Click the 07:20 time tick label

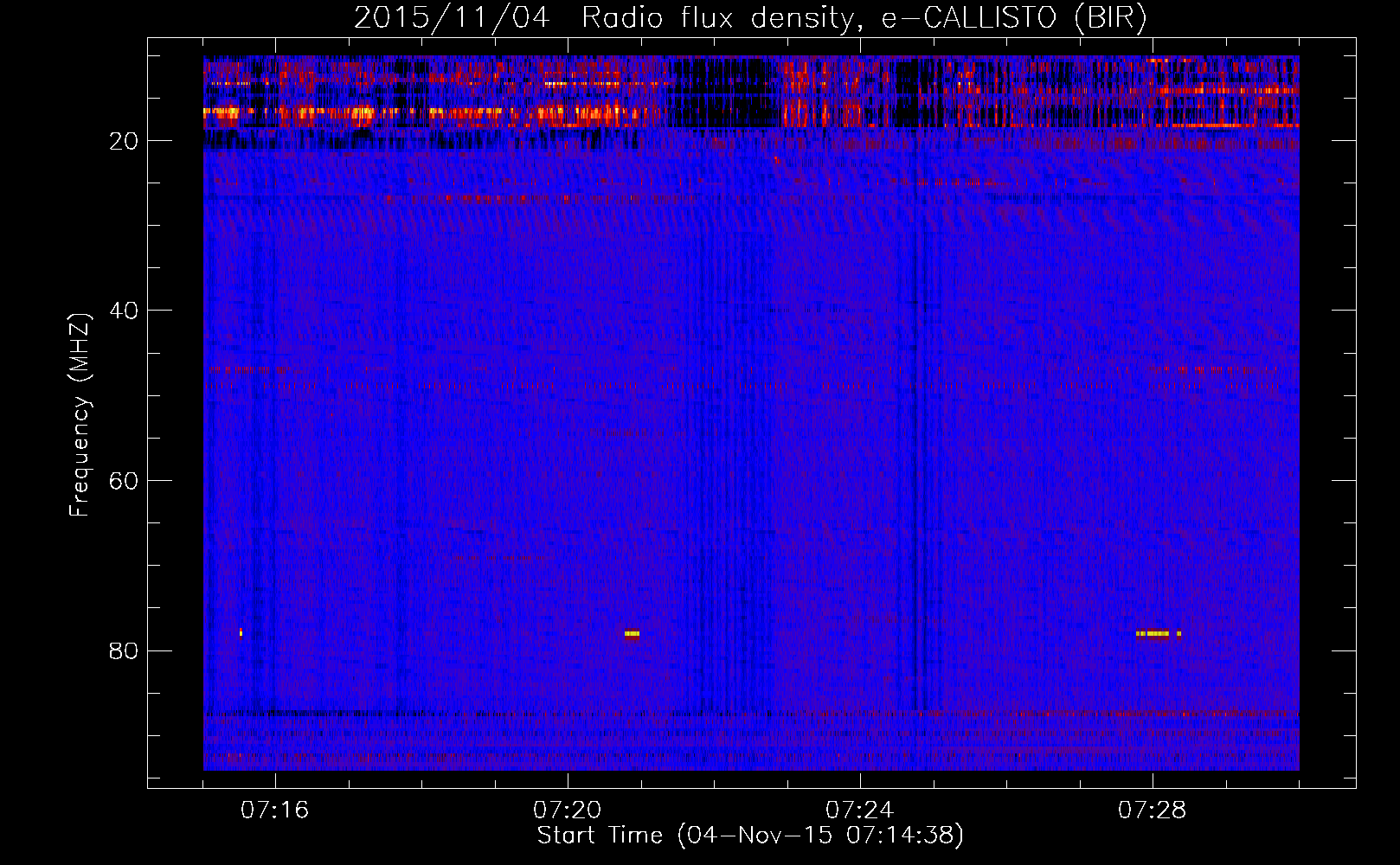567,811
